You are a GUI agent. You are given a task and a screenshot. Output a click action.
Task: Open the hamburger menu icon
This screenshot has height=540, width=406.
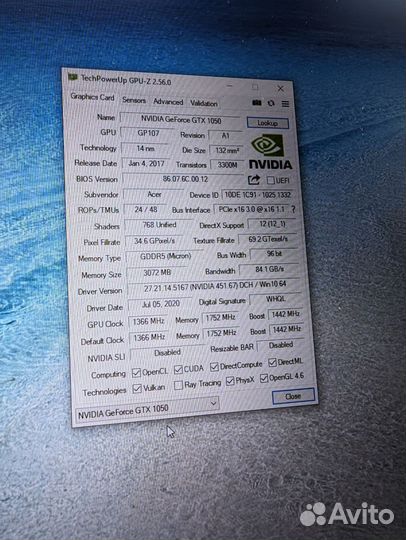point(285,104)
